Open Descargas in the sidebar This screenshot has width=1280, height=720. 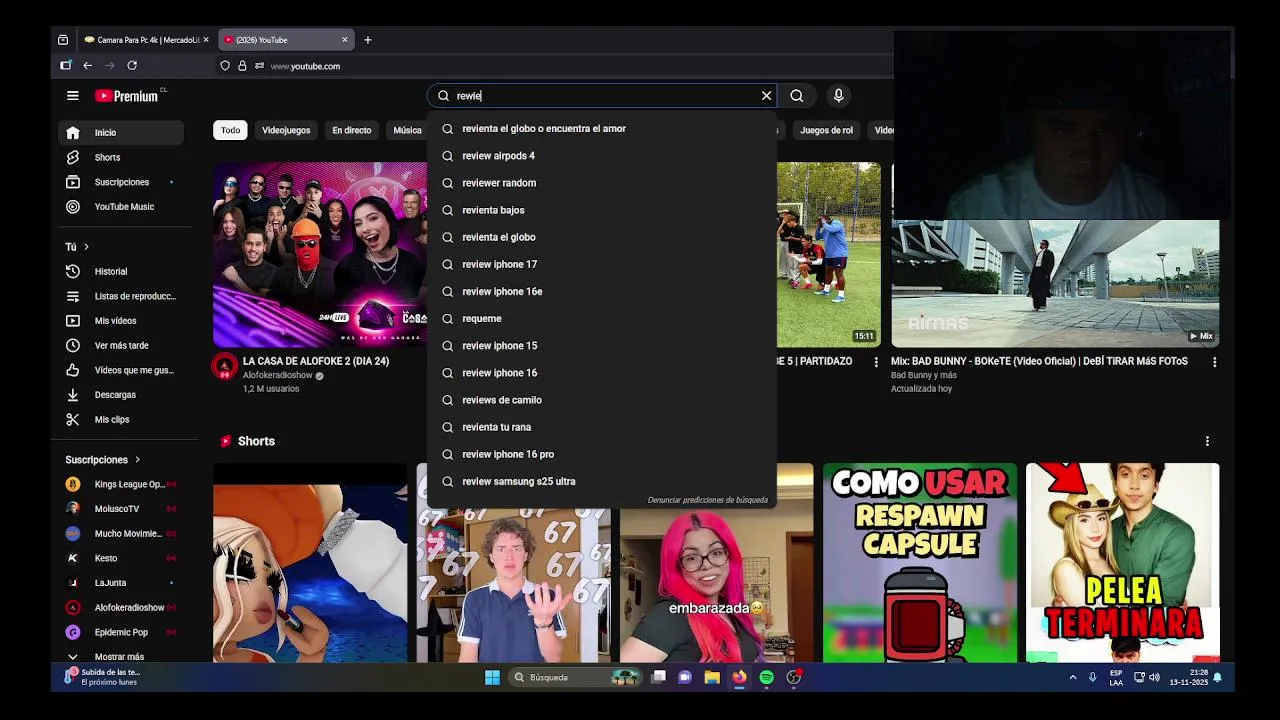[123, 395]
